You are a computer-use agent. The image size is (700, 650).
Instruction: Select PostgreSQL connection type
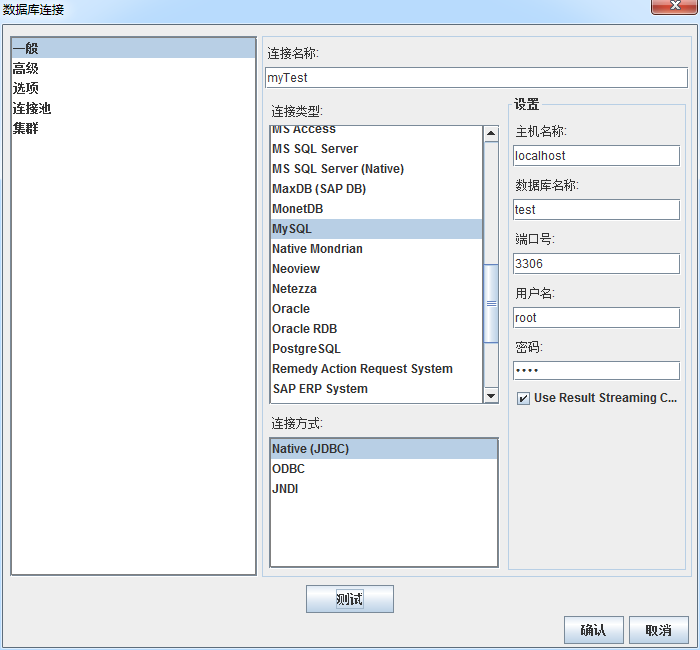click(x=376, y=349)
